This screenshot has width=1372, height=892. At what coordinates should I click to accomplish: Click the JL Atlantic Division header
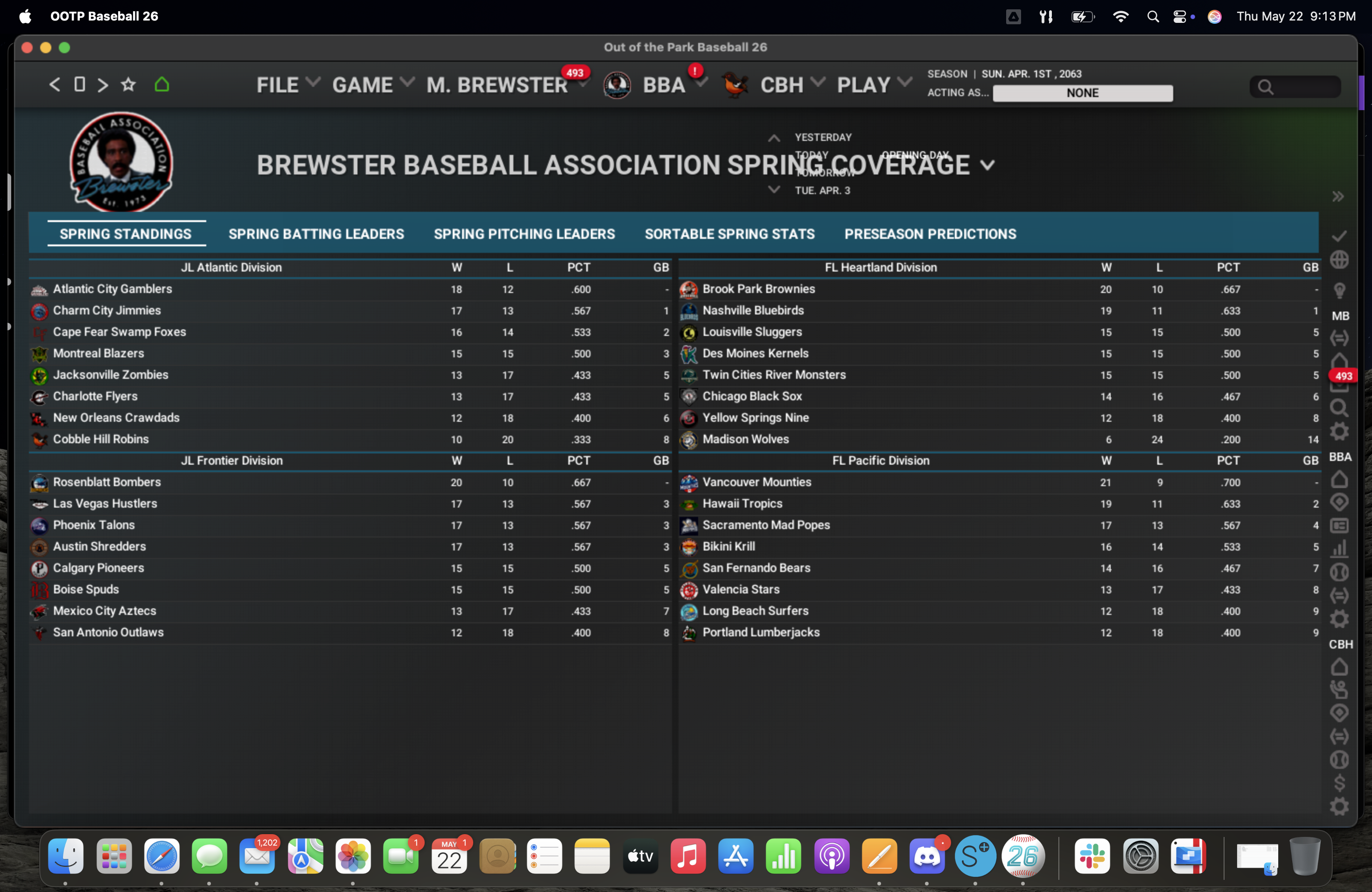tap(231, 267)
